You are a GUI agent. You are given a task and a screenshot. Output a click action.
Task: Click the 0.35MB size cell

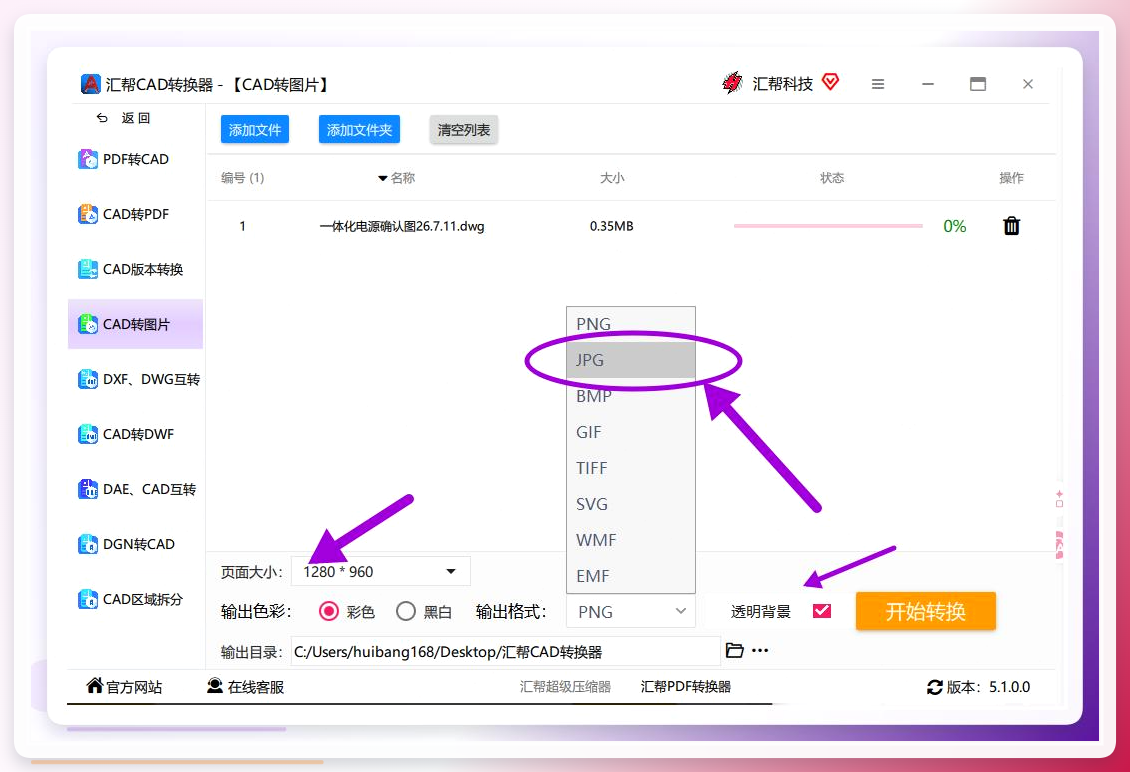click(x=611, y=226)
